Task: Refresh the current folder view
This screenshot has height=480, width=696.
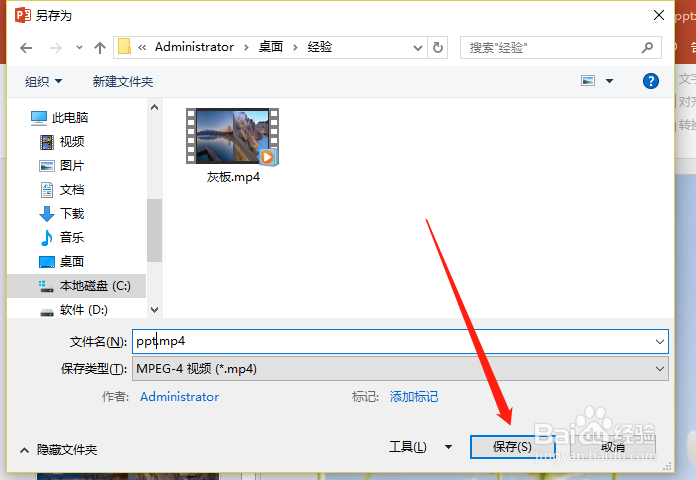Action: (x=438, y=48)
